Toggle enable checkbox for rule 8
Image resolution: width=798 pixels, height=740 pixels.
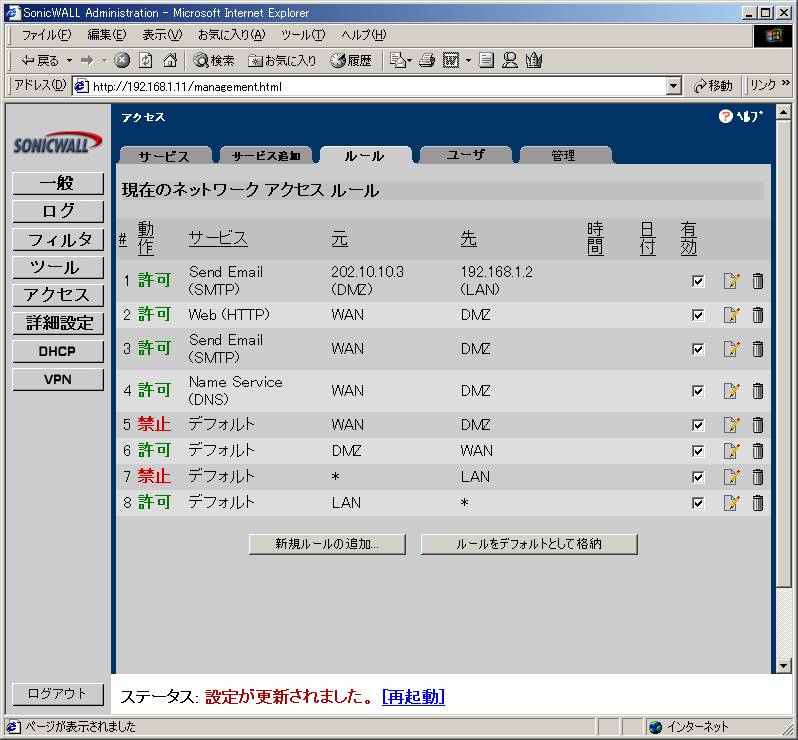(x=698, y=503)
